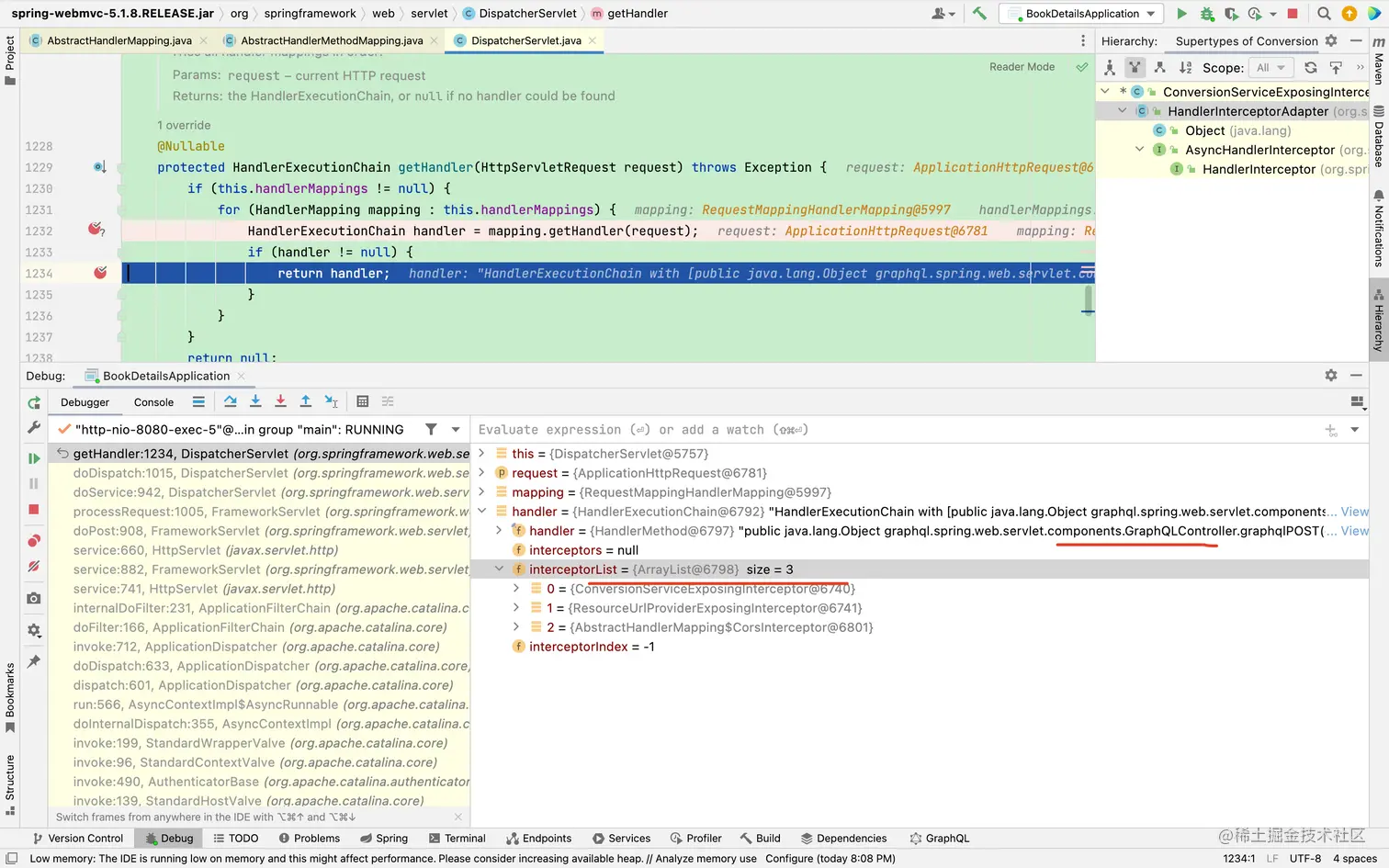Image resolution: width=1389 pixels, height=868 pixels.
Task: Toggle the supertypes hierarchy view button
Action: point(1135,67)
